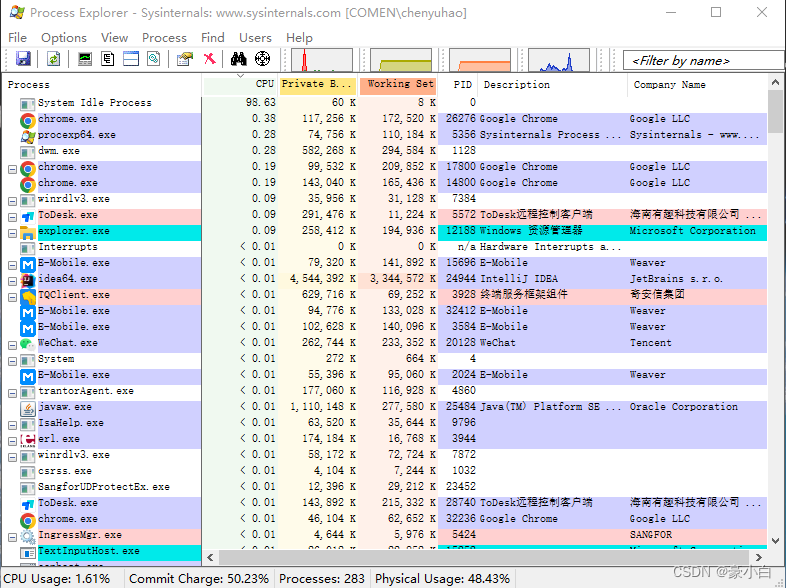Sort by the Working Set column header
The image size is (786, 588).
398,85
